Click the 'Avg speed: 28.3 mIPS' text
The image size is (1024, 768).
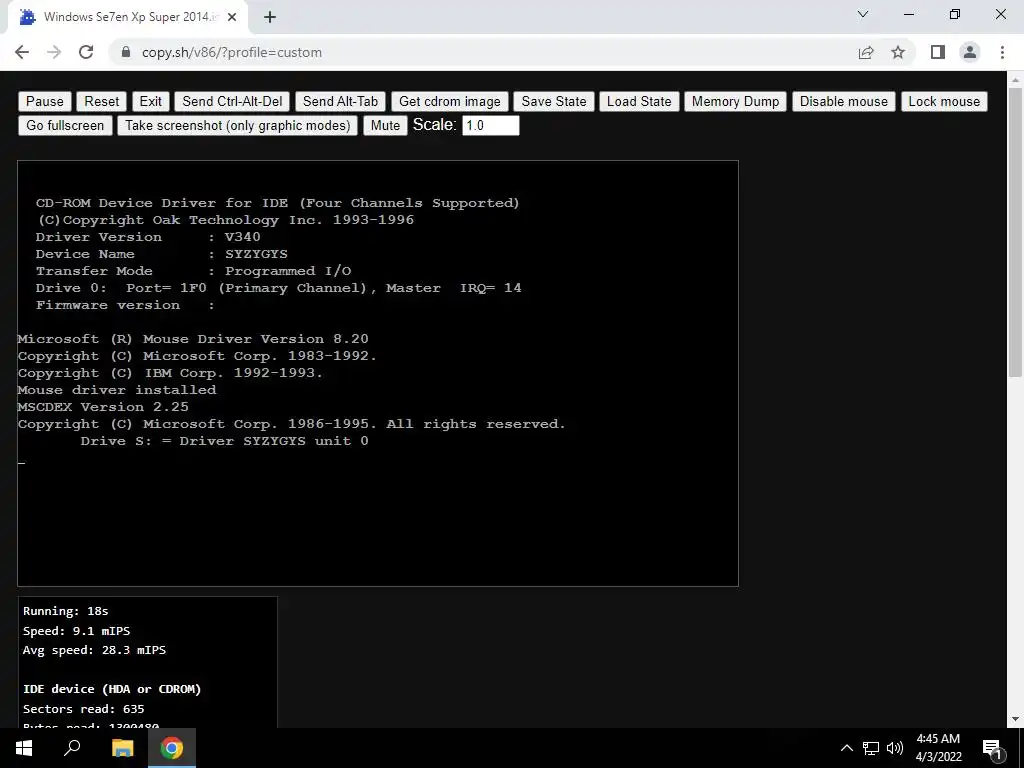point(94,650)
